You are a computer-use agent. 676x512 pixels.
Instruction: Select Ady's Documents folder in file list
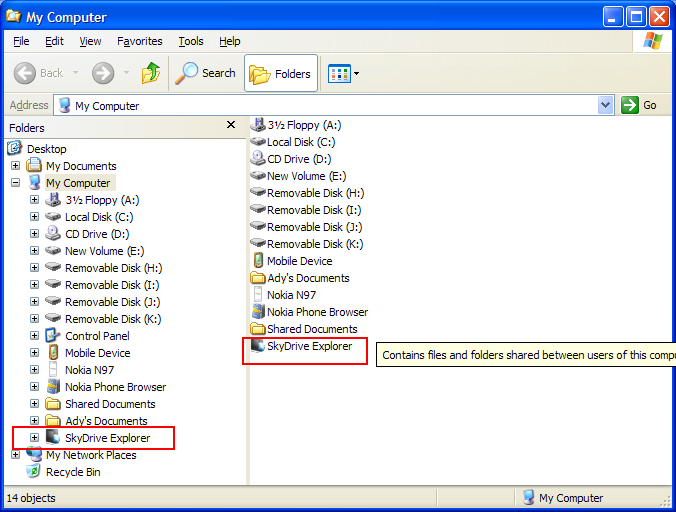pyautogui.click(x=258, y=277)
